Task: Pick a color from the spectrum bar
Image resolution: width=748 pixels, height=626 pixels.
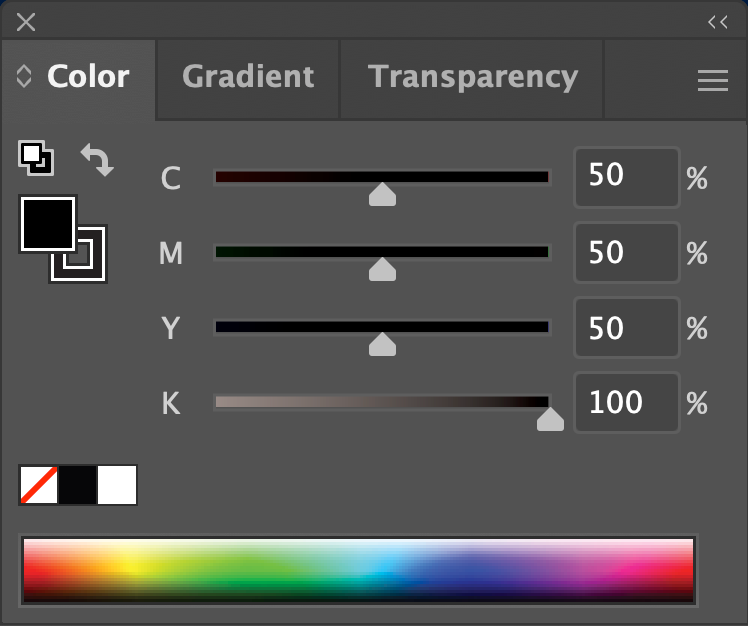Action: [358, 570]
